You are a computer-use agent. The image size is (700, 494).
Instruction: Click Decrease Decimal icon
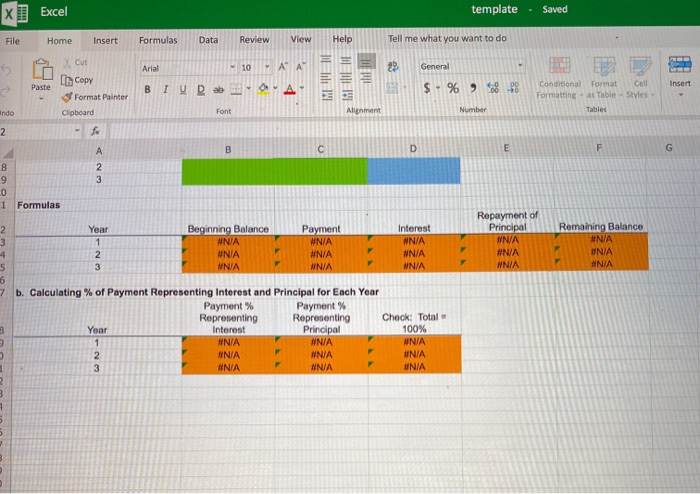tap(513, 87)
